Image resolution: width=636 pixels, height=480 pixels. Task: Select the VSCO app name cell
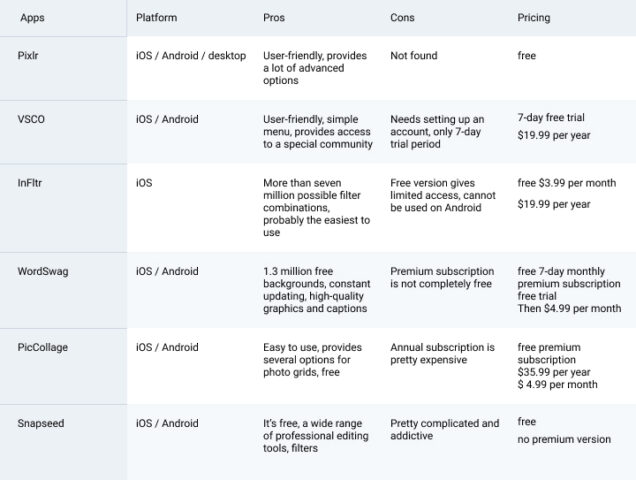[32, 120]
